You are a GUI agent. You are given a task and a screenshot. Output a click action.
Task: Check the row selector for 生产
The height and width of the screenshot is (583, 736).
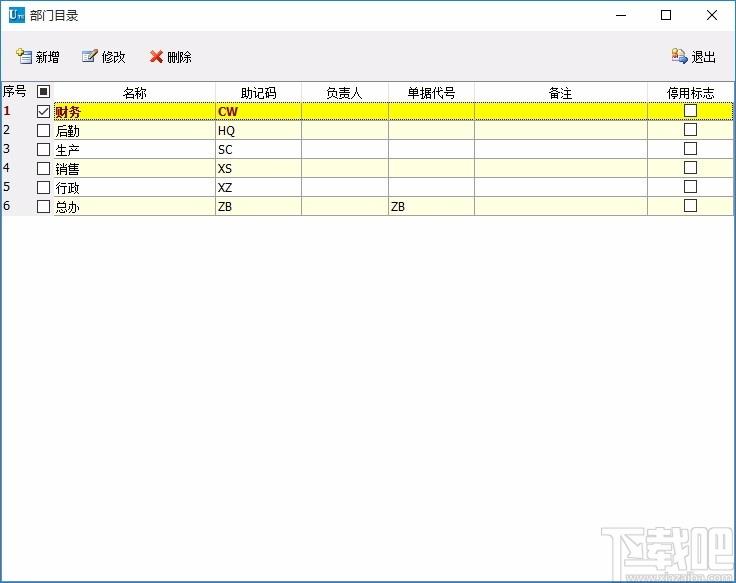point(43,149)
